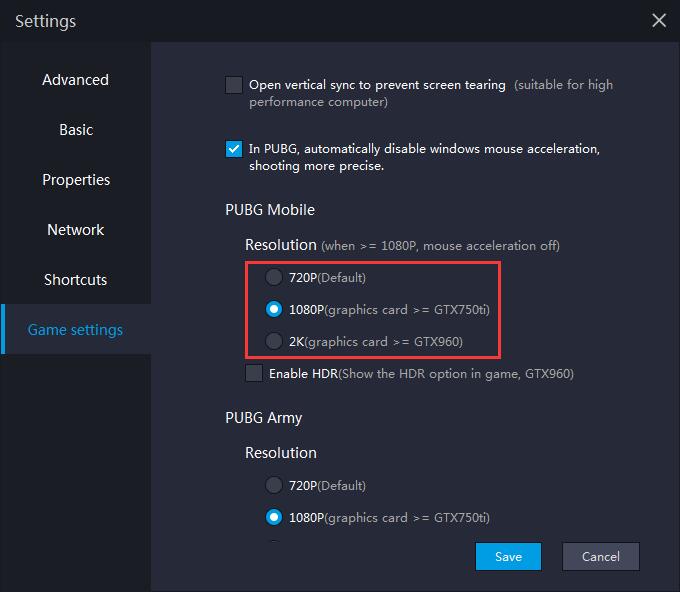Tick the Enable HDR checkbox
The width and height of the screenshot is (680, 592).
(254, 373)
